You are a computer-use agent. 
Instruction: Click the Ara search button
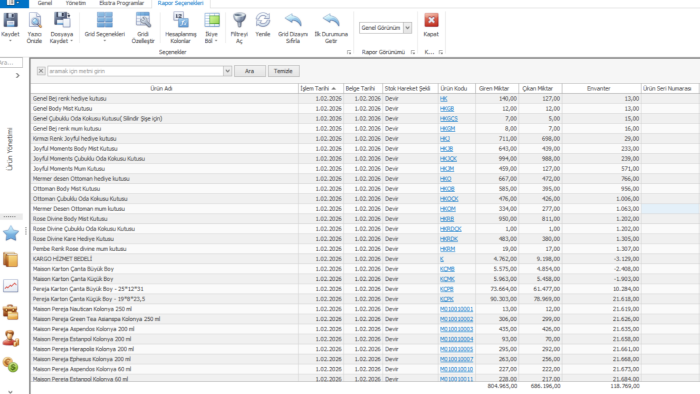coord(250,71)
